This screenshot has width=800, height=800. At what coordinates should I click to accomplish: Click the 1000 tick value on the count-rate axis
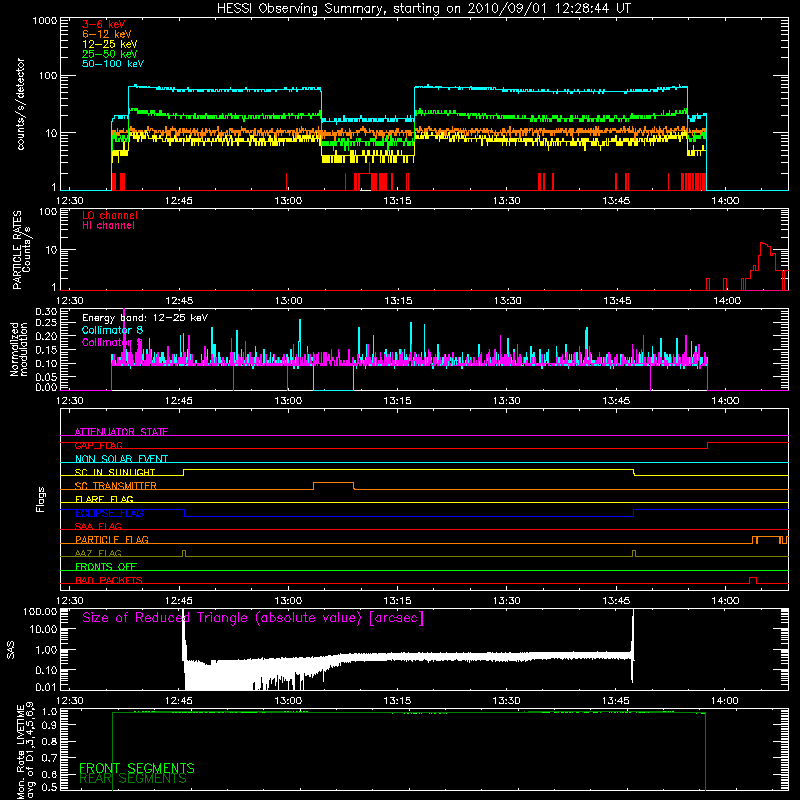pos(45,21)
